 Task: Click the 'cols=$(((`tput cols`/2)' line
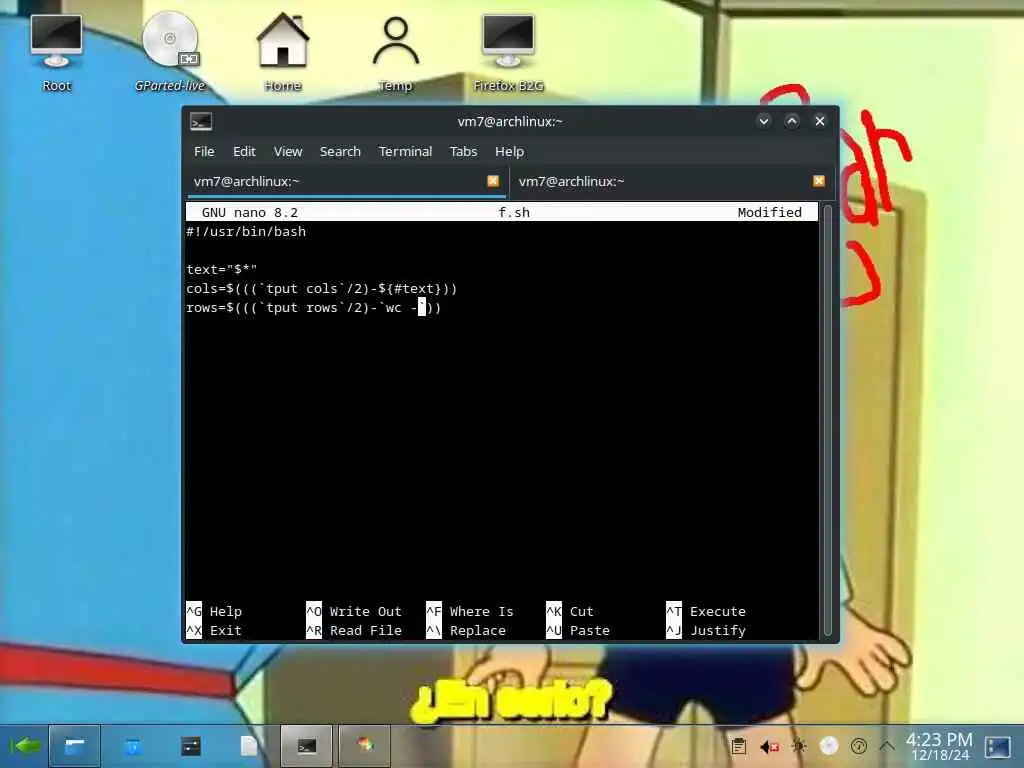(x=322, y=289)
